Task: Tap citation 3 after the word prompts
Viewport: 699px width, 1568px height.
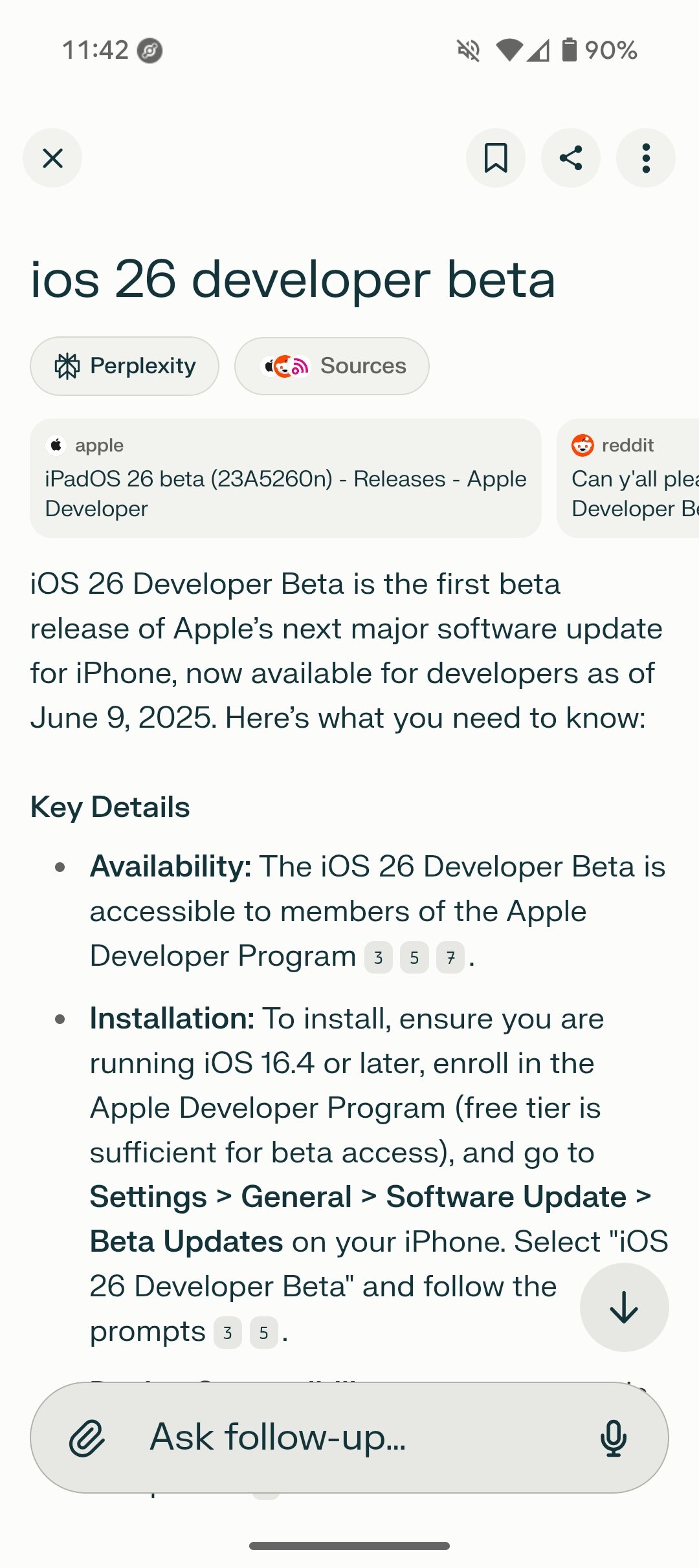Action: click(x=228, y=1333)
